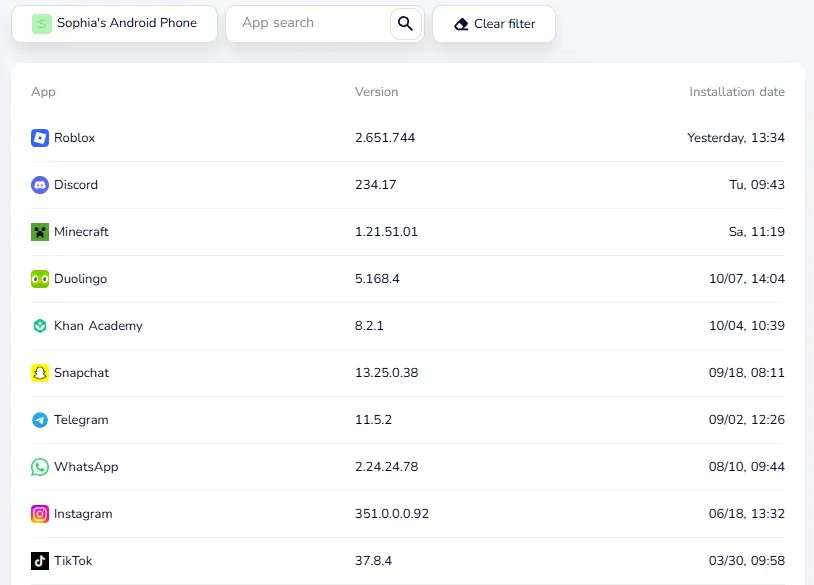The height and width of the screenshot is (585, 814).
Task: Select the Minecraft app name
Action: (x=82, y=232)
